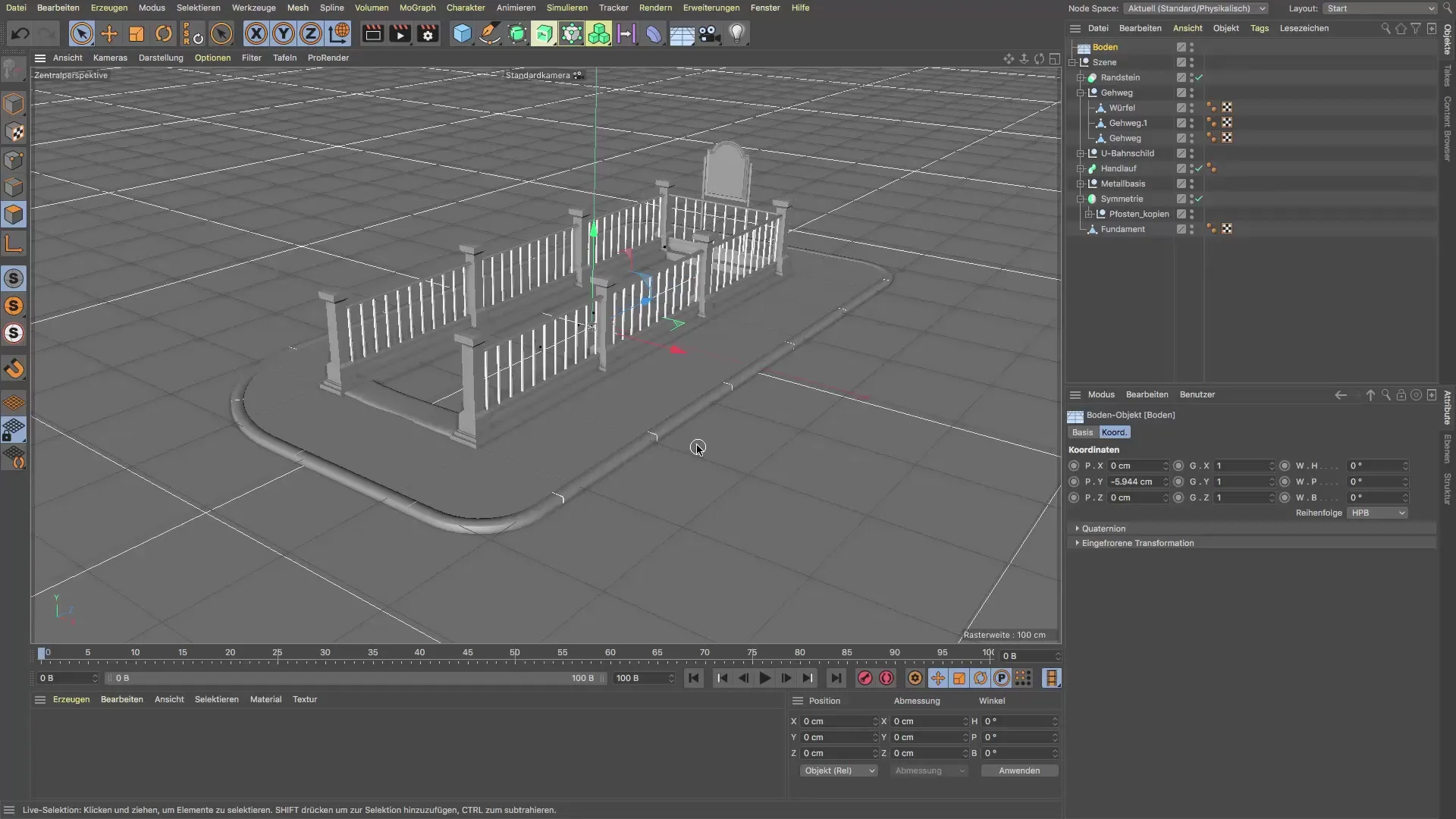Click the Undo arrow icon
The image size is (1456, 819).
pos(20,34)
